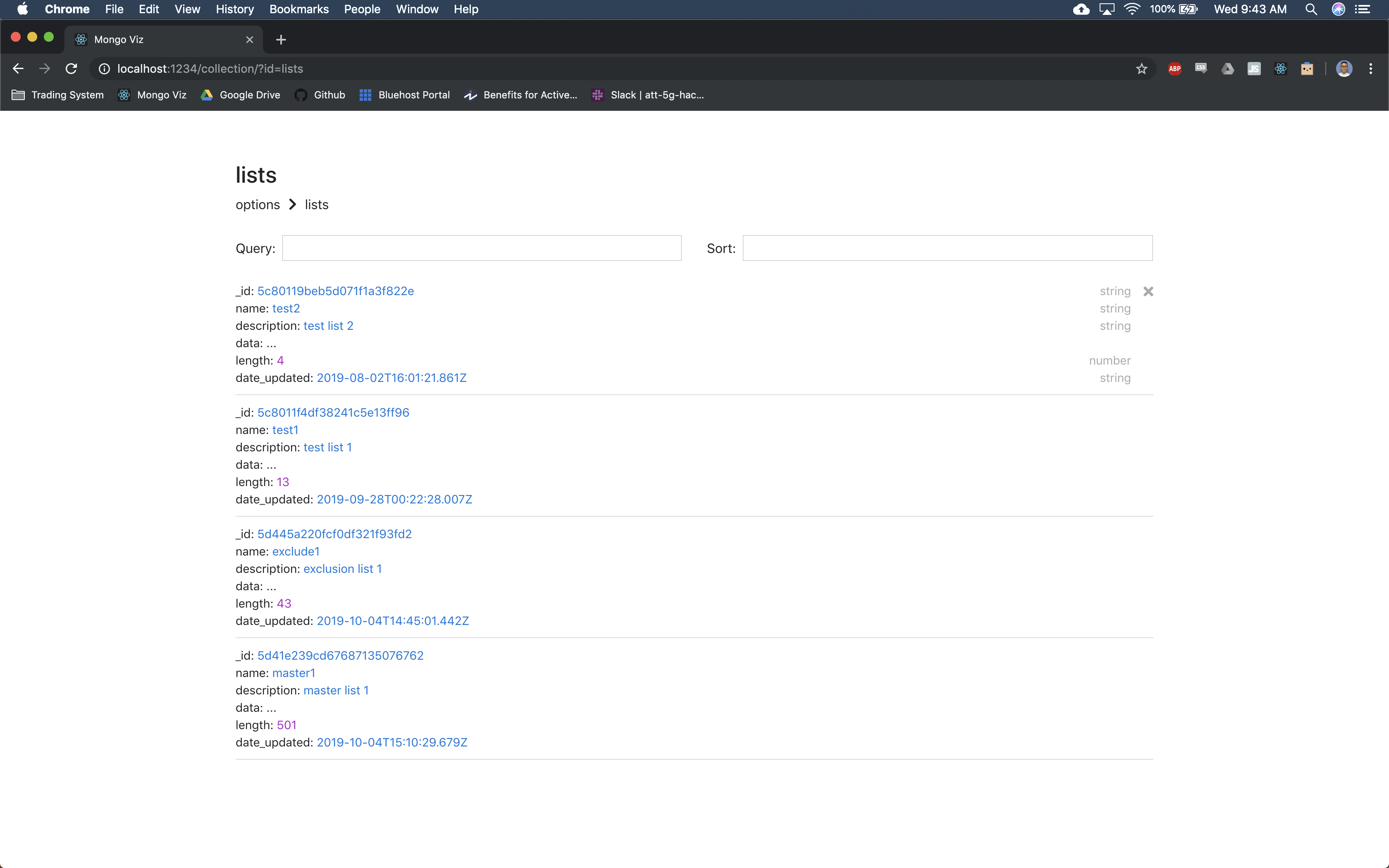Bookmark this page with the star icon
This screenshot has height=868, width=1389.
1141,69
